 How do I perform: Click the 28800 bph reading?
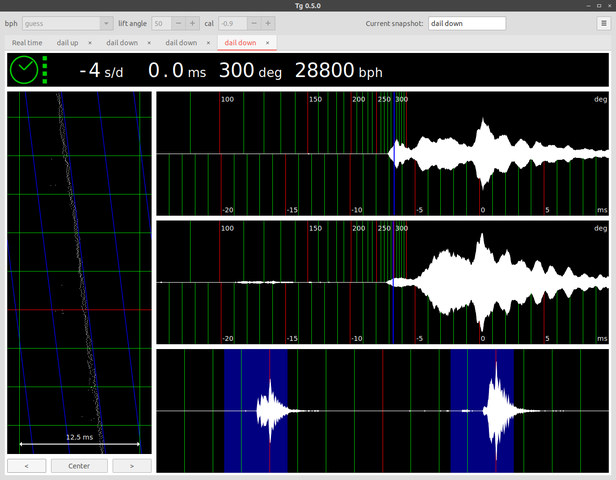coord(339,71)
